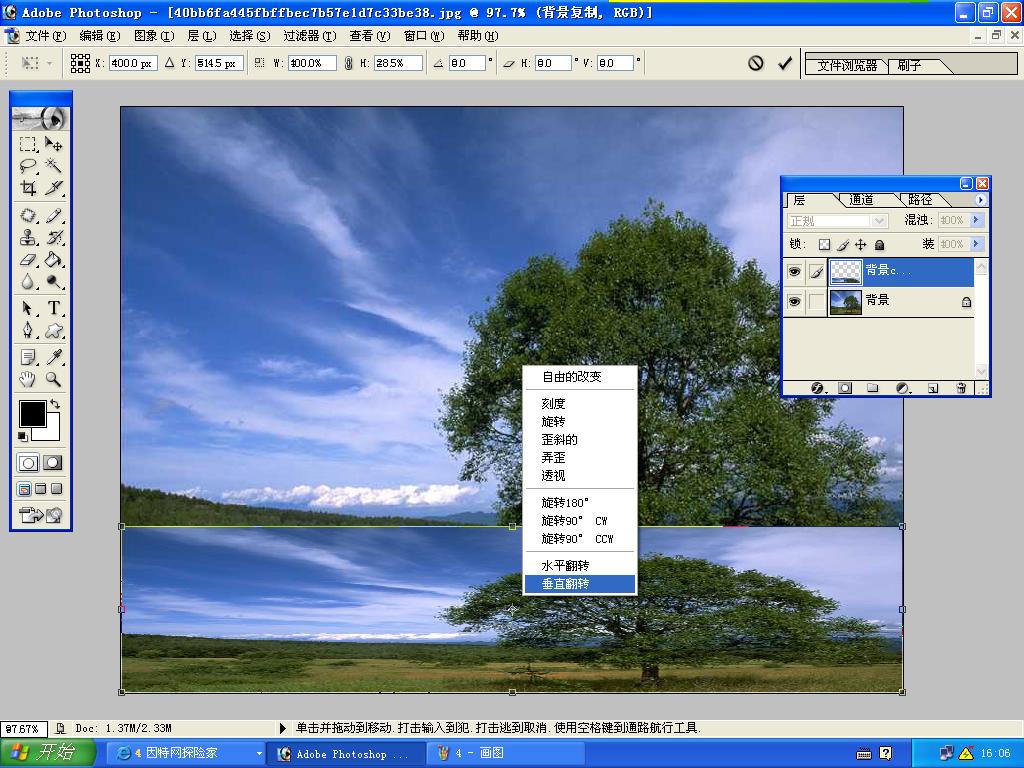The image size is (1024, 768).
Task: Select the Paint Bucket tool
Action: (54, 260)
